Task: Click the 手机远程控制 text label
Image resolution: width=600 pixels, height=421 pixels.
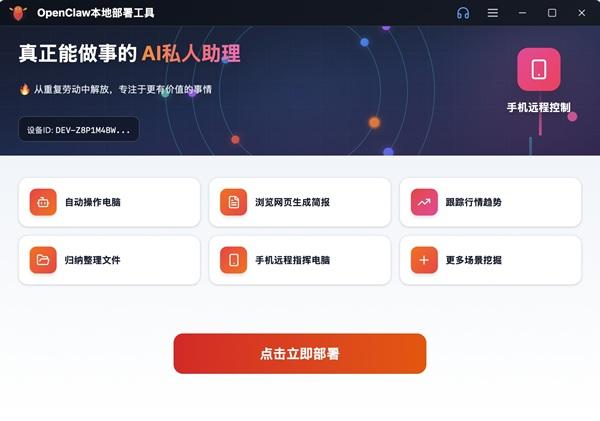Action: tap(538, 107)
